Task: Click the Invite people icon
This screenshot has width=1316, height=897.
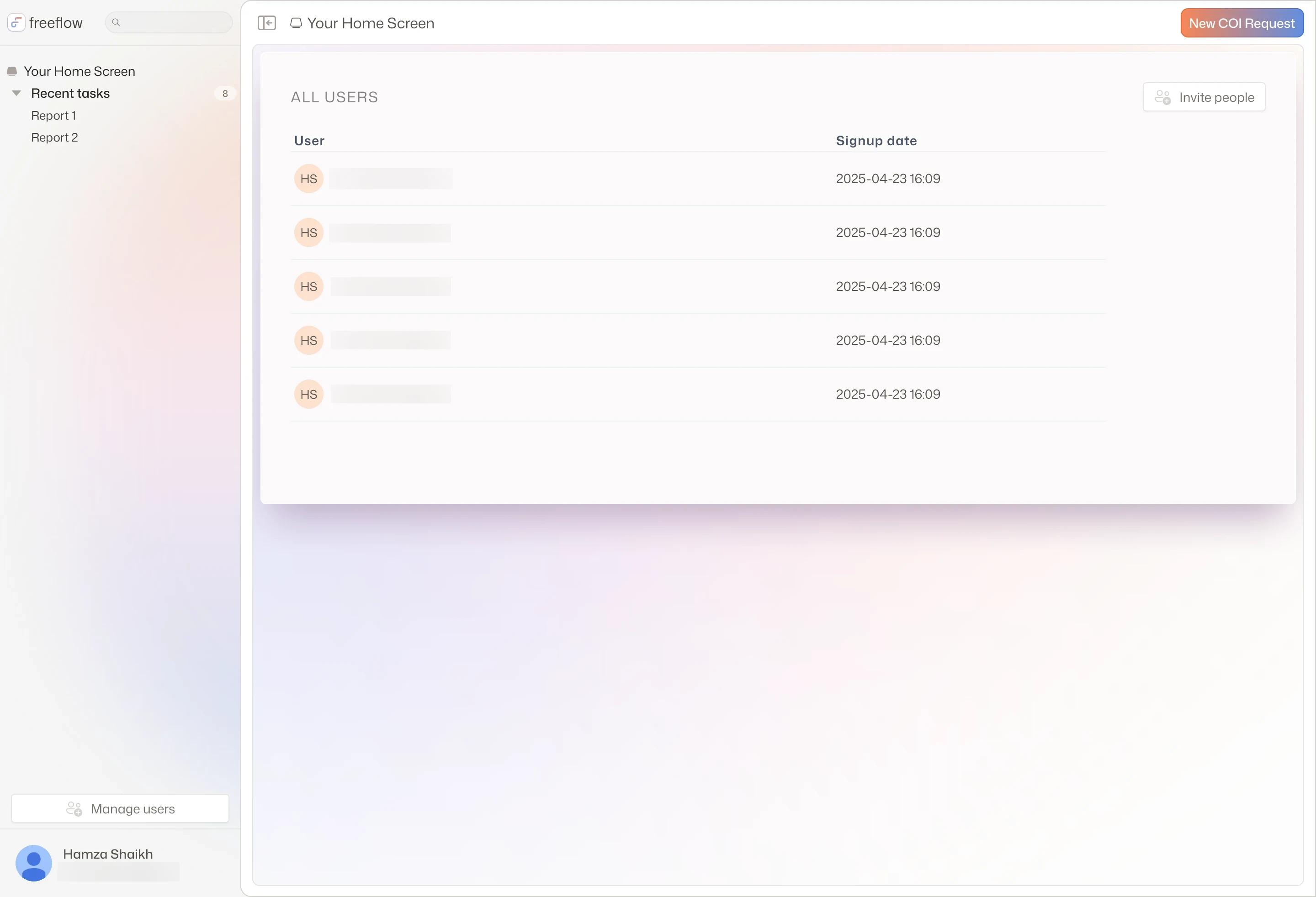Action: click(1162, 97)
